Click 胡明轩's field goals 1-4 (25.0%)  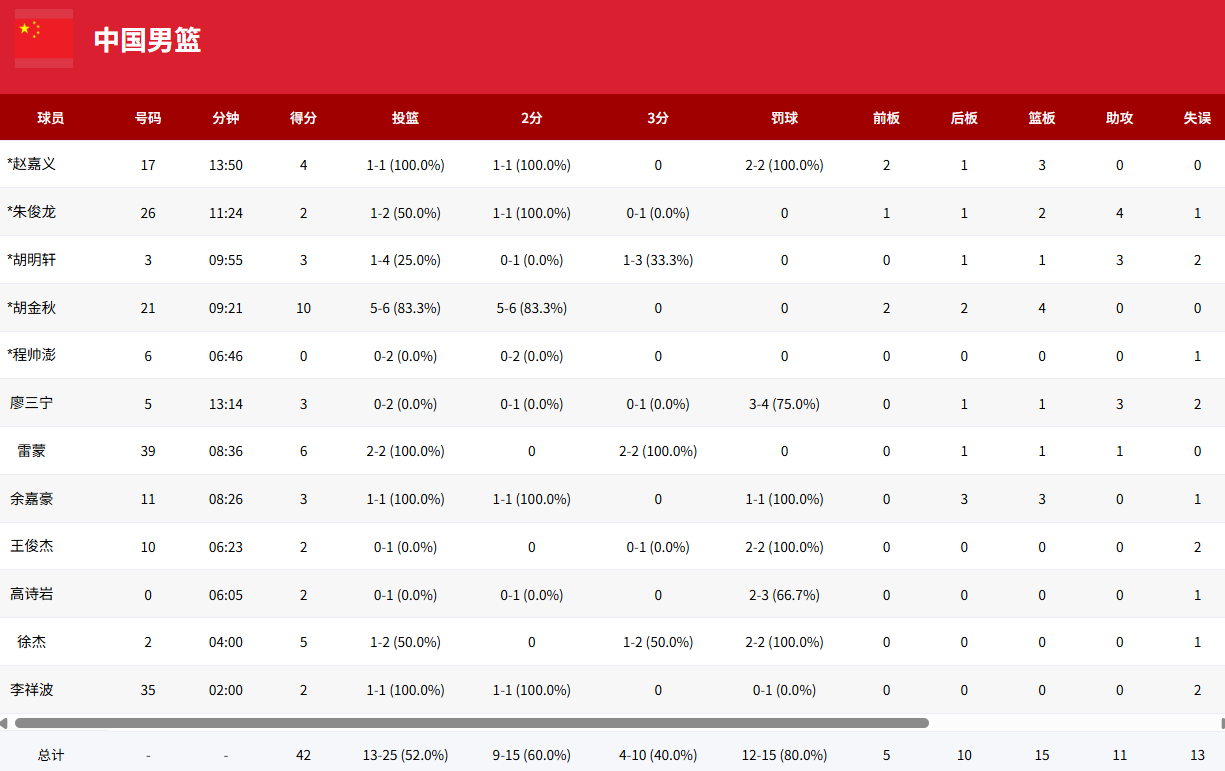click(x=406, y=260)
